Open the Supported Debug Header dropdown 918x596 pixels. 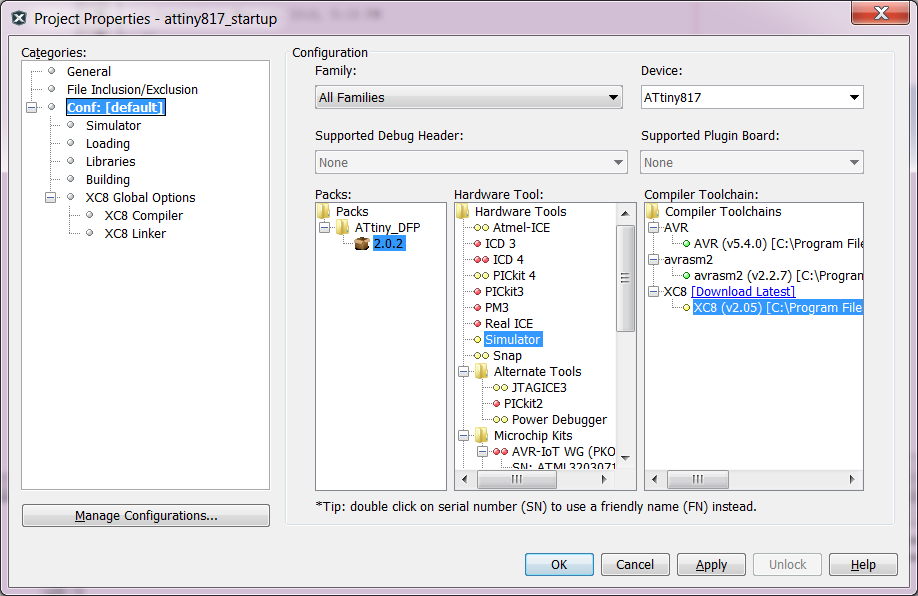[471, 162]
